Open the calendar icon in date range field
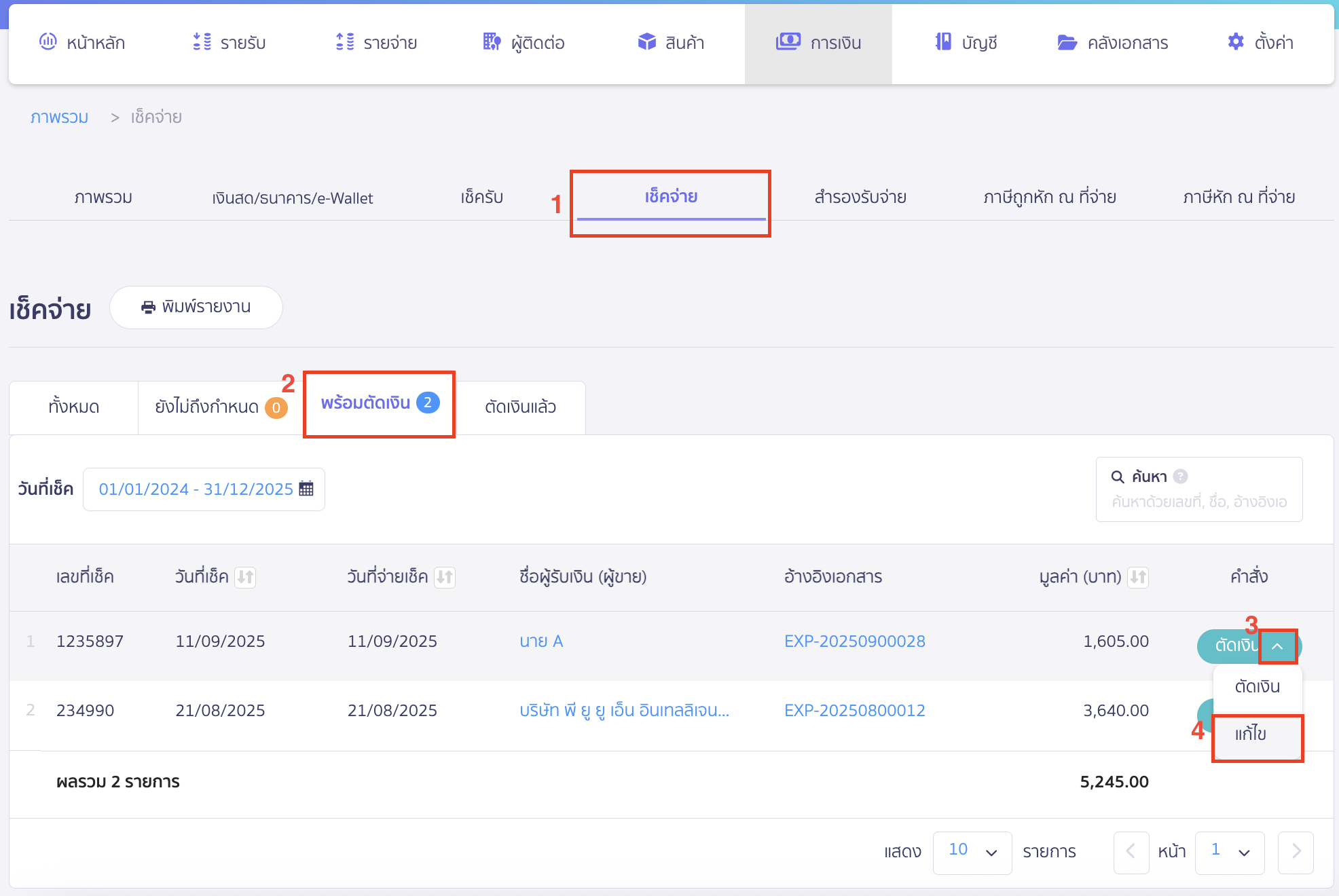 (306, 489)
